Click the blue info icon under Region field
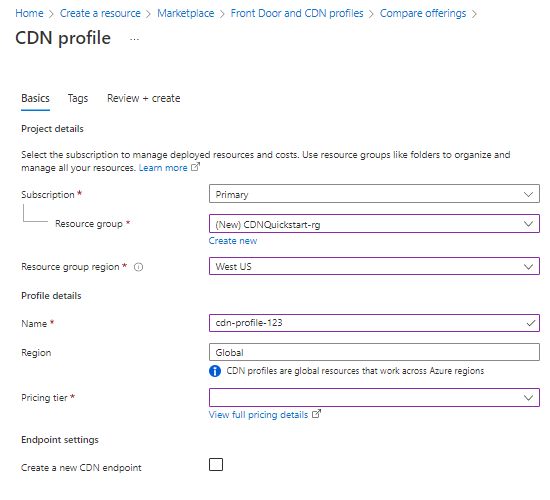The image size is (550, 500). [x=215, y=371]
